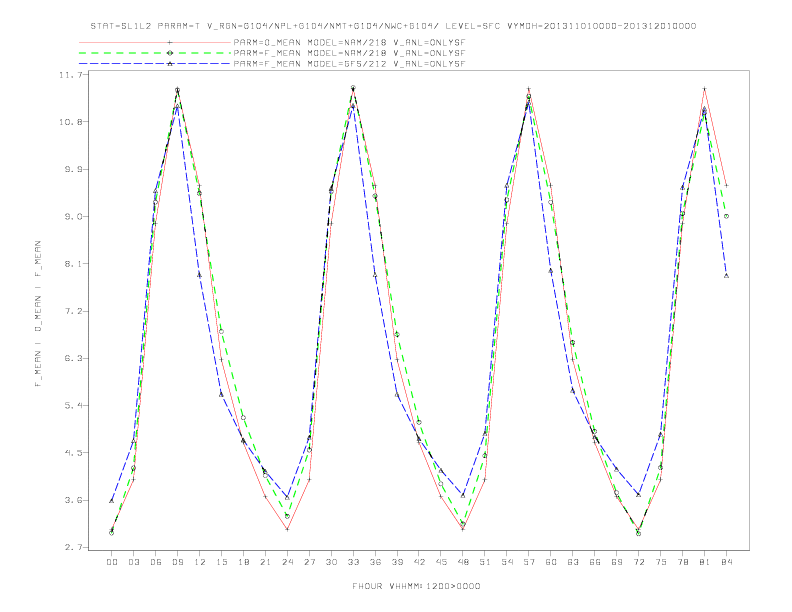792x612 pixels.
Task: Click y-axis tick label 9.0
Action: [74, 217]
